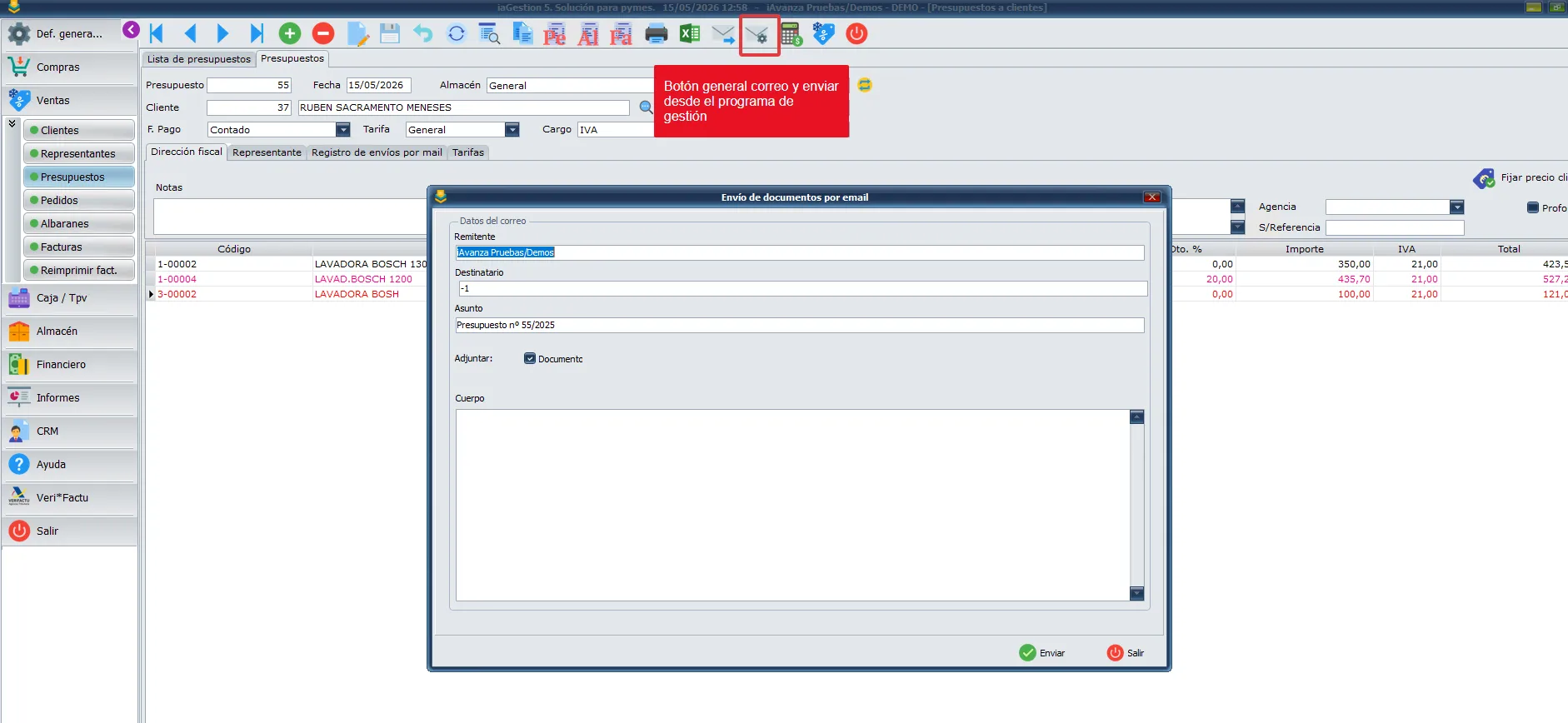Toggle the Profo checkbox
The width and height of the screenshot is (1568, 723).
[x=1533, y=207]
